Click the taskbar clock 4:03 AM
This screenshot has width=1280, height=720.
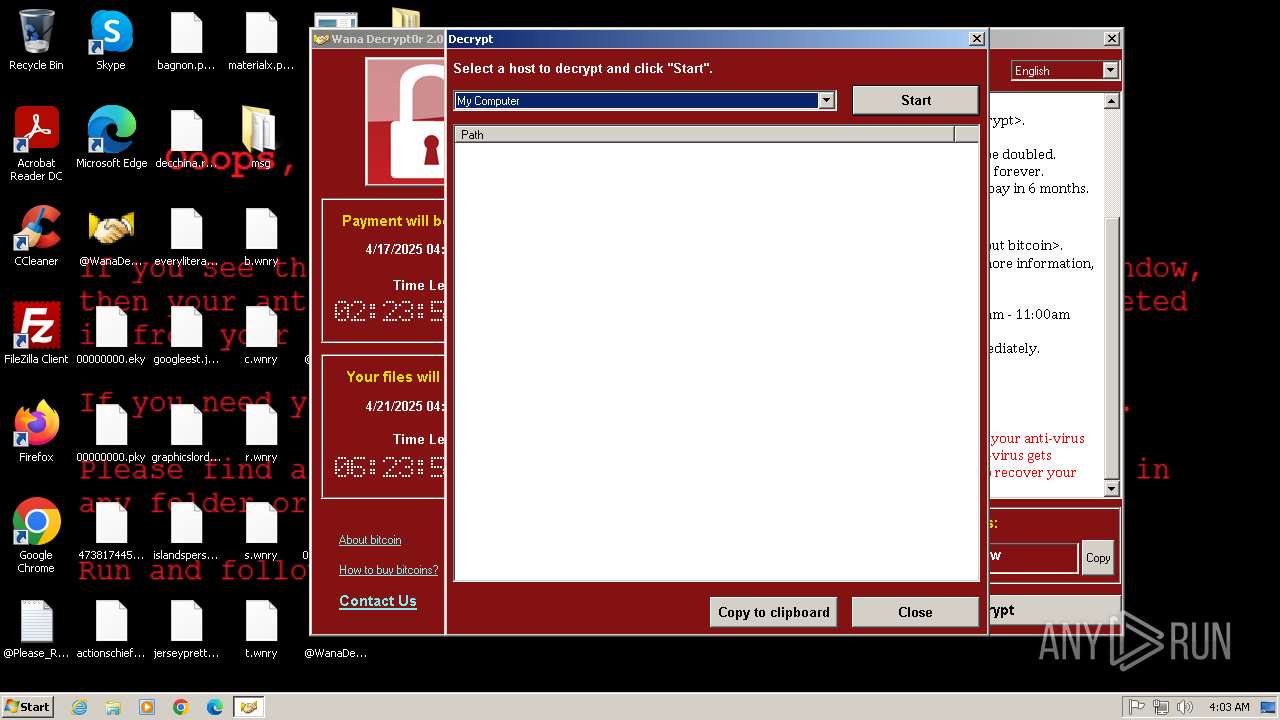coord(1229,707)
